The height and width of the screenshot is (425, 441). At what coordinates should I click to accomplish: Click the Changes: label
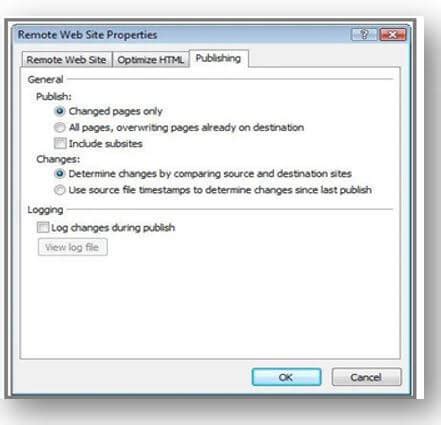(x=58, y=159)
